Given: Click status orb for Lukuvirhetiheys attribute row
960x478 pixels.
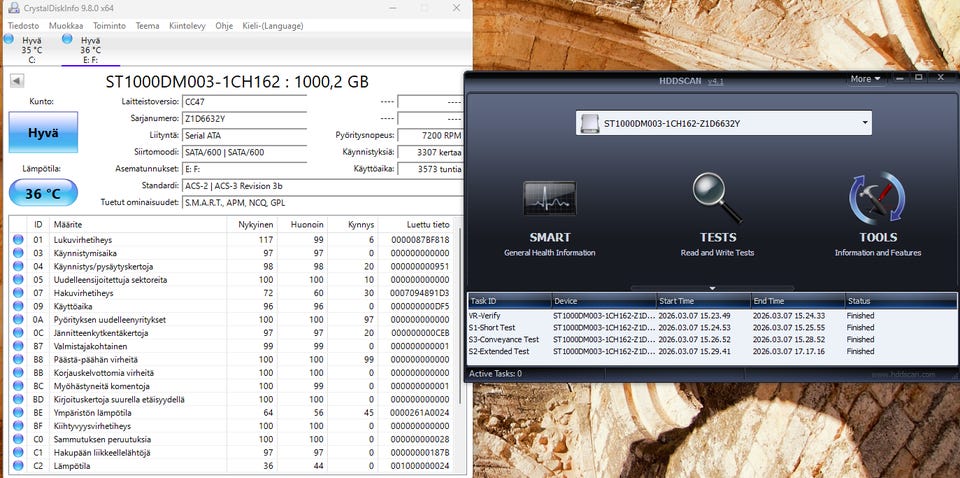Looking at the screenshot, I should click(x=17, y=240).
